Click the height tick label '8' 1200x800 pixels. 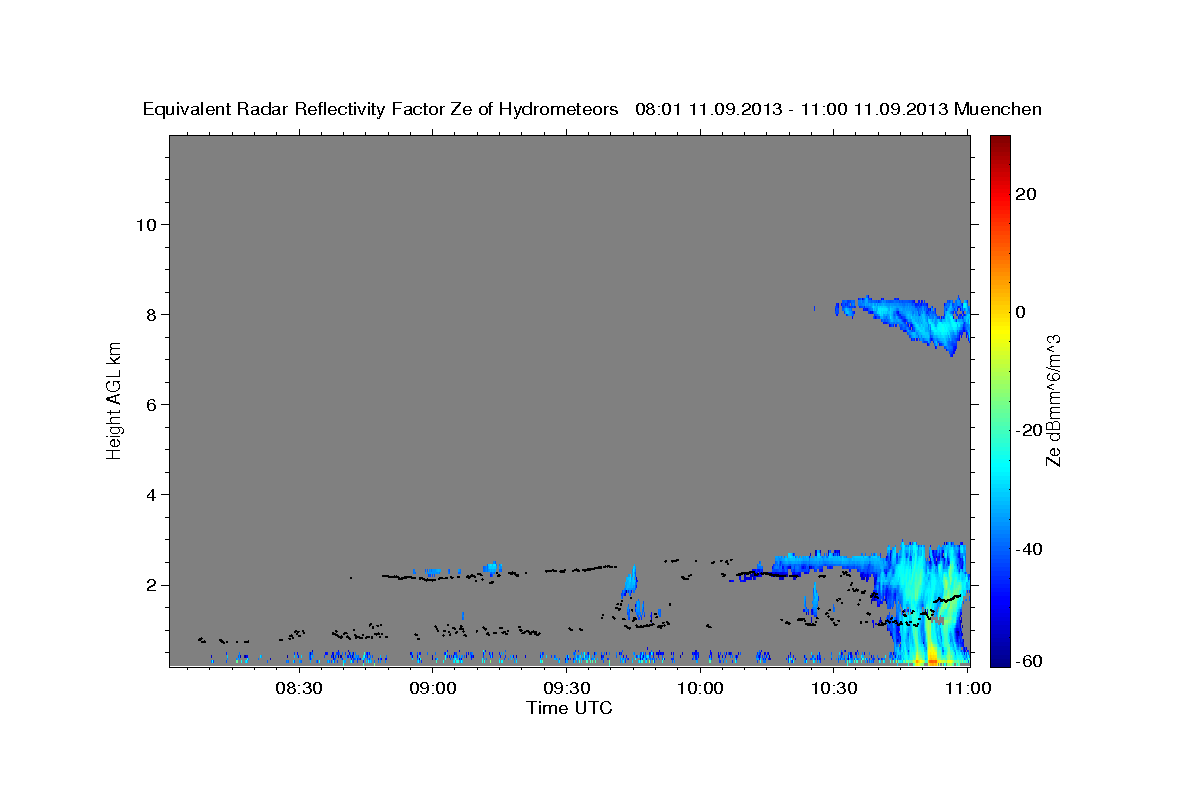(151, 314)
